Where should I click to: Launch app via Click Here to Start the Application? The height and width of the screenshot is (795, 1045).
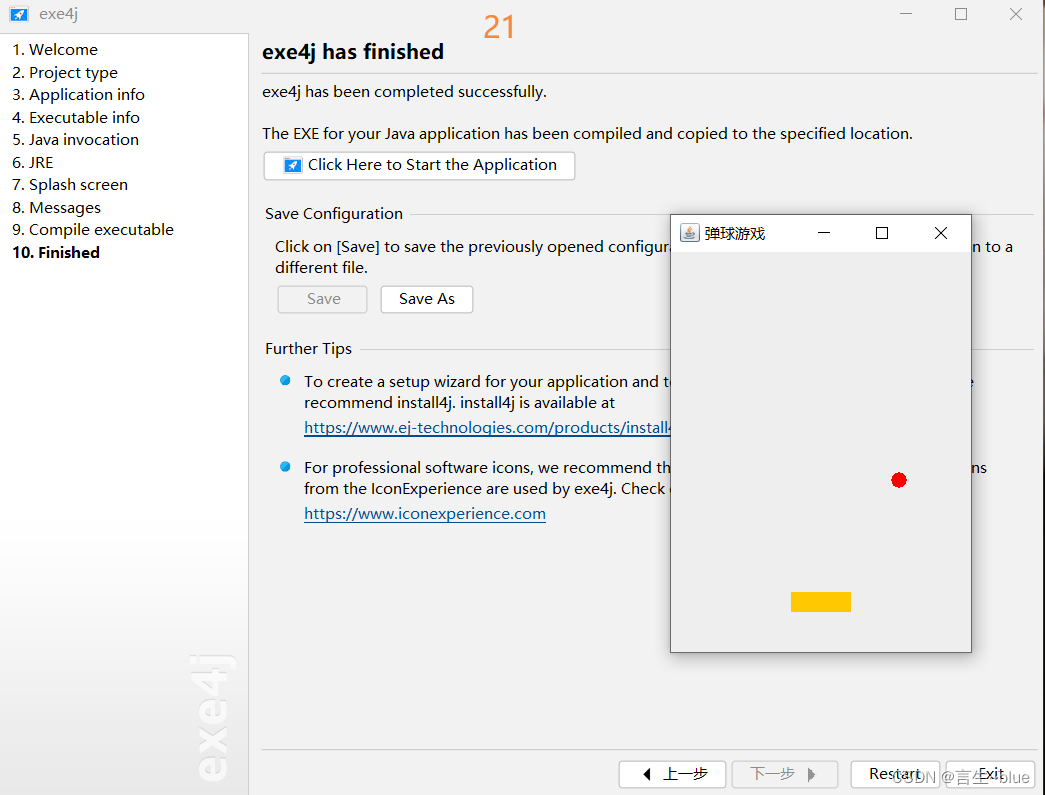(x=419, y=165)
